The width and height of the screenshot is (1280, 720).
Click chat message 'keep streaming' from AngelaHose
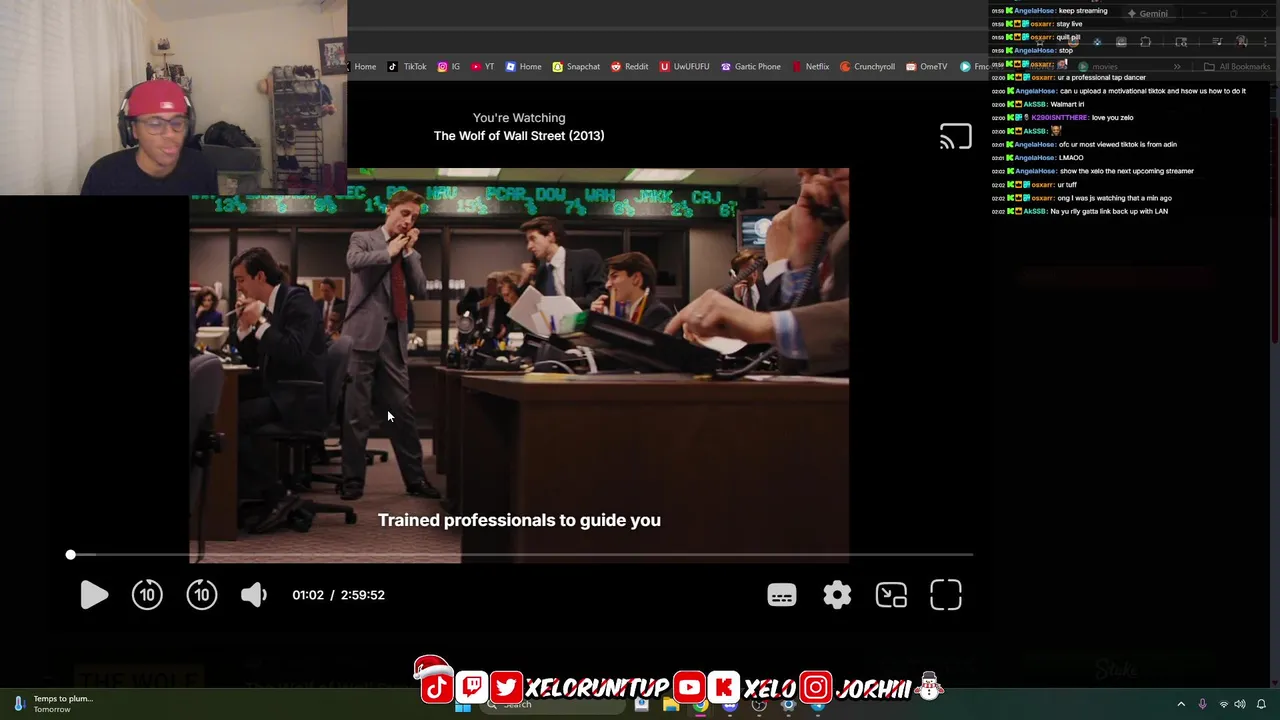coord(1082,10)
